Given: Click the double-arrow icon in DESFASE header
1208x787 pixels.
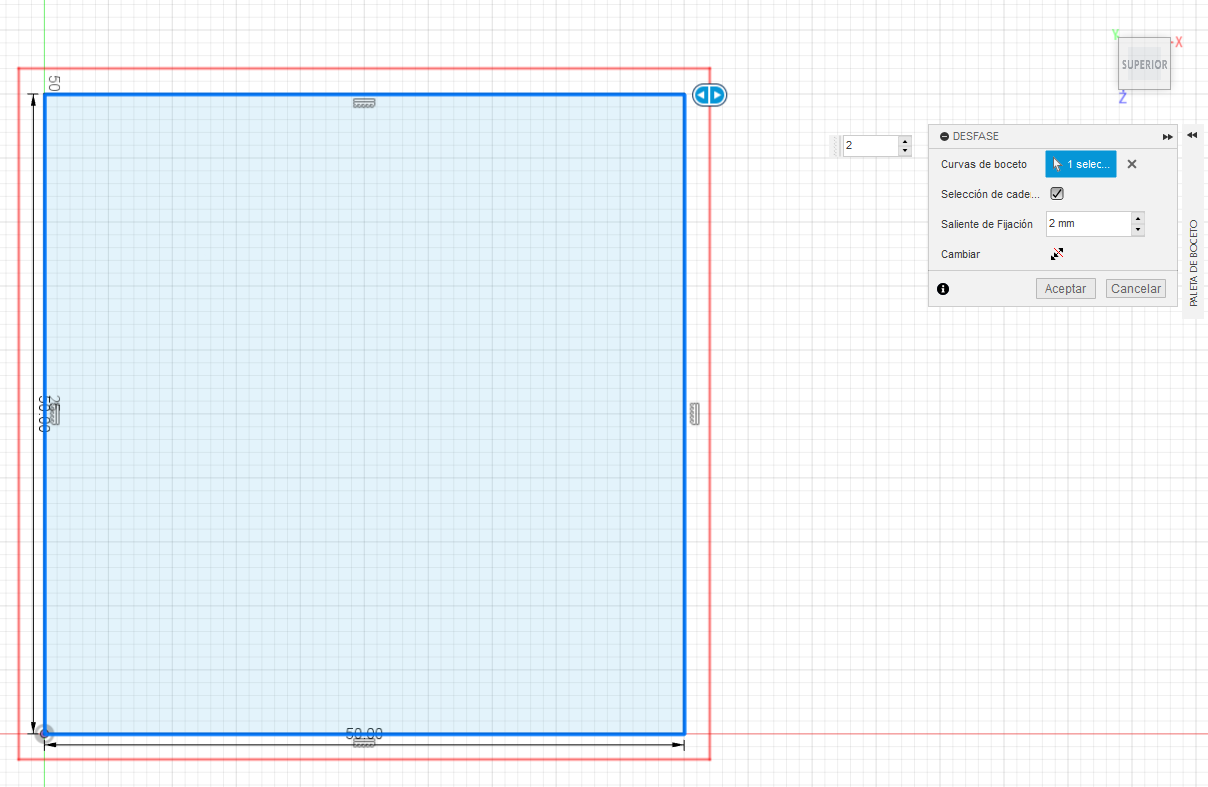Looking at the screenshot, I should coord(1167,137).
